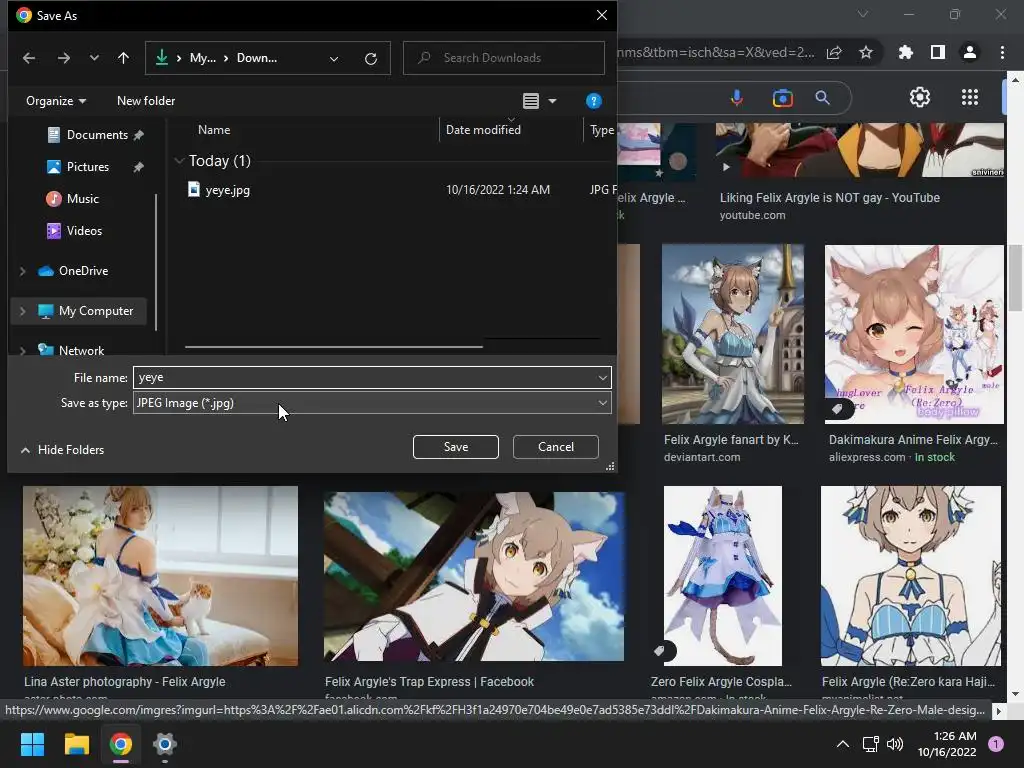Open Dakimakura Anime Felix Argyle thumbnail
The width and height of the screenshot is (1024, 768).
[x=914, y=334]
